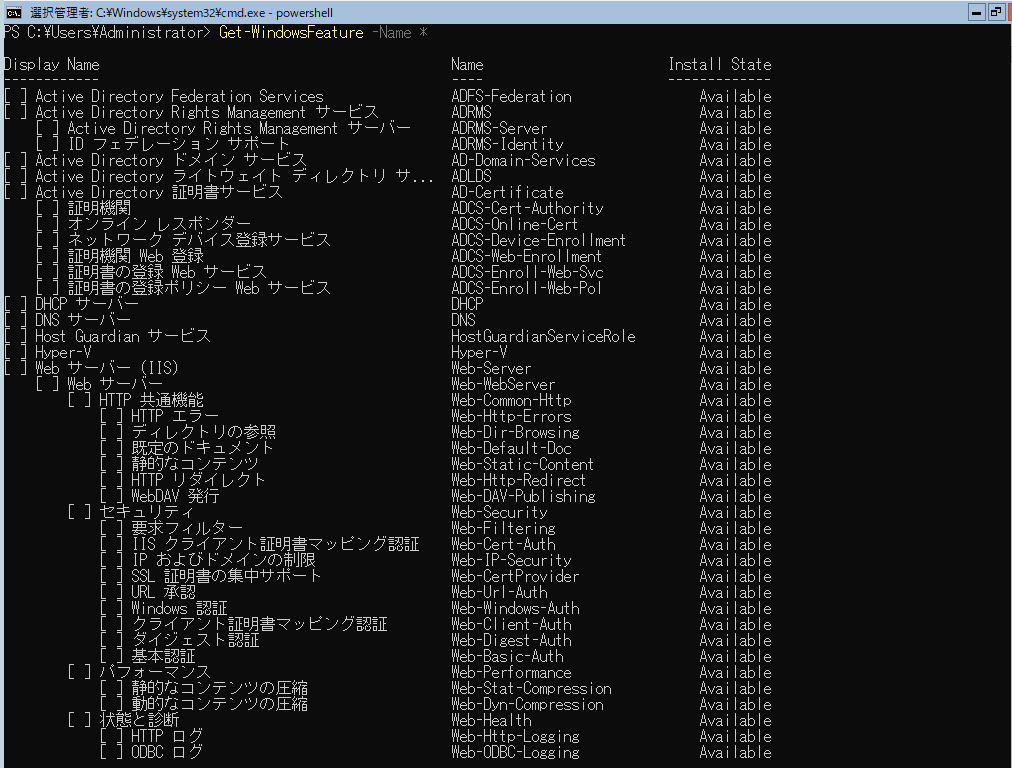Image resolution: width=1012 pixels, height=768 pixels.
Task: Click the ADRMS-Server feature name
Action: coord(499,128)
